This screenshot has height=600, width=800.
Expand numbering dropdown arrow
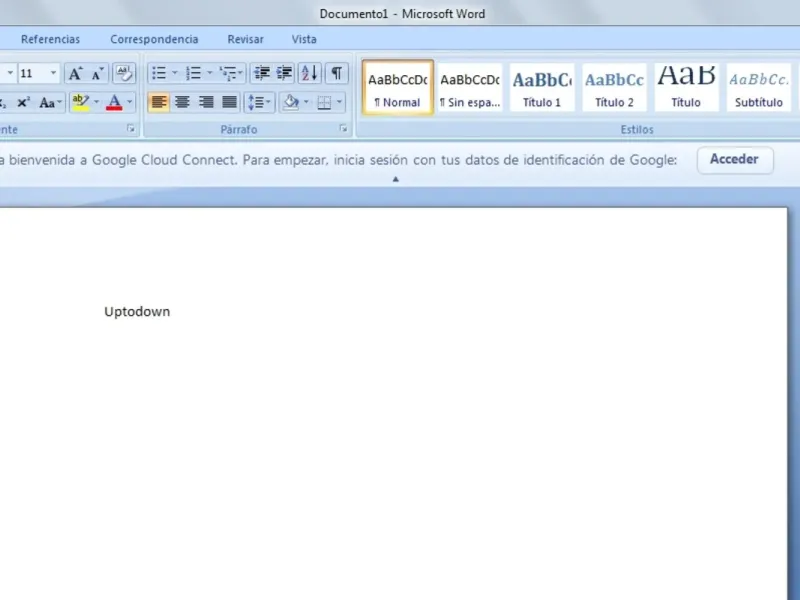click(x=209, y=73)
